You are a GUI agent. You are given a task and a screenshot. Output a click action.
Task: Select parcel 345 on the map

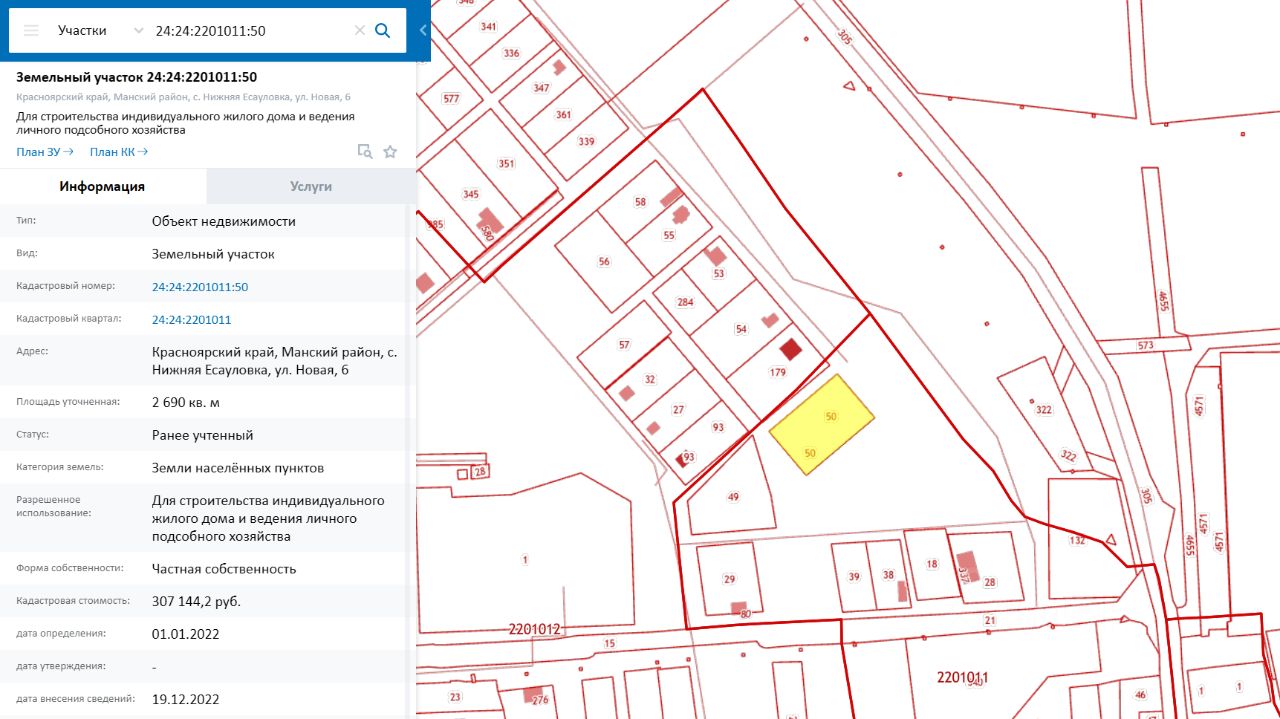(x=470, y=194)
